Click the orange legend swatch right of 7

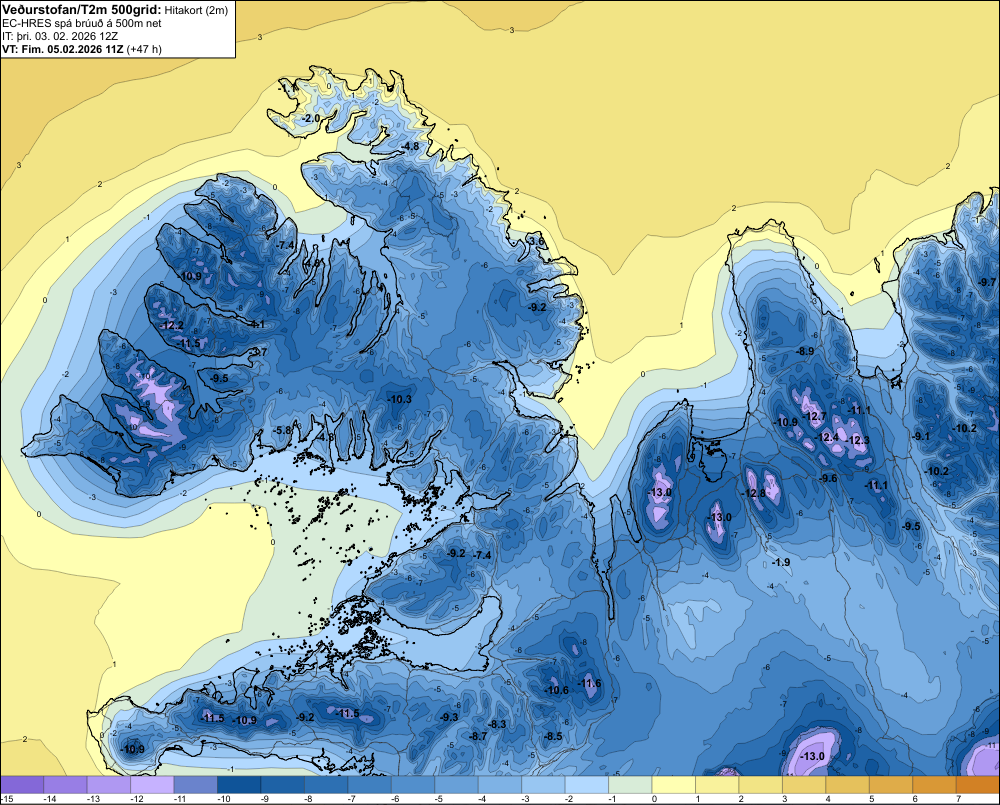coord(978,785)
